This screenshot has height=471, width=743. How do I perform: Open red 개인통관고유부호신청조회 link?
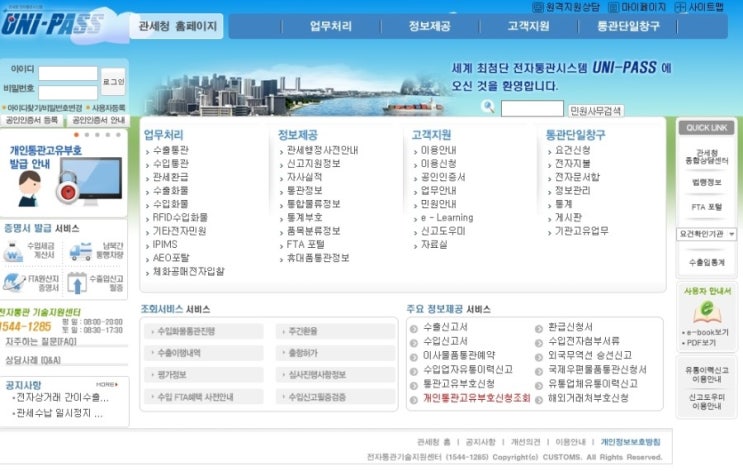tap(476, 398)
